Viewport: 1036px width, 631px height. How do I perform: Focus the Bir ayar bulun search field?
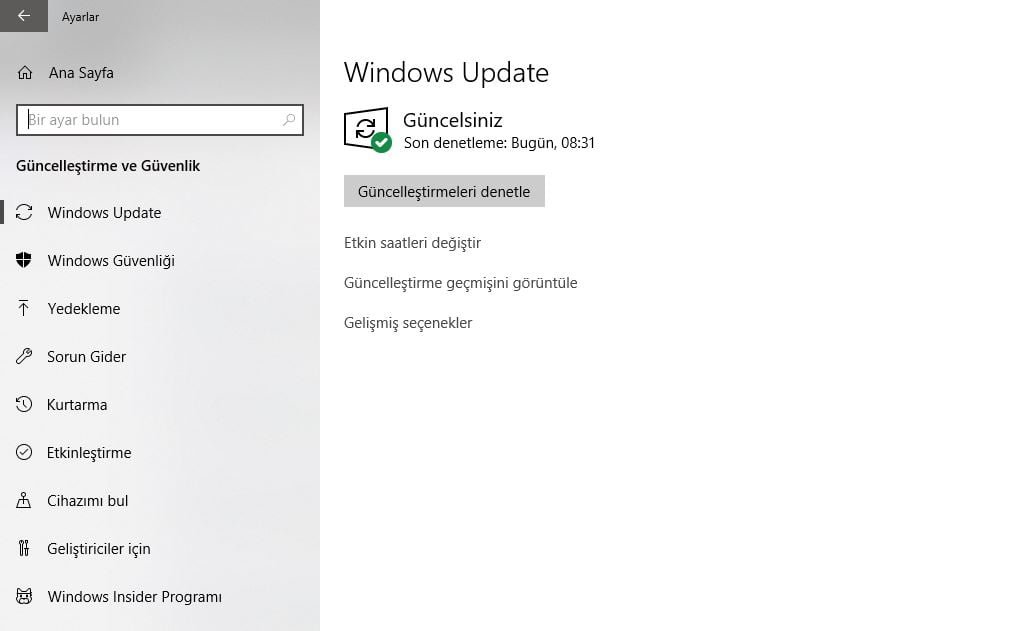pyautogui.click(x=150, y=120)
